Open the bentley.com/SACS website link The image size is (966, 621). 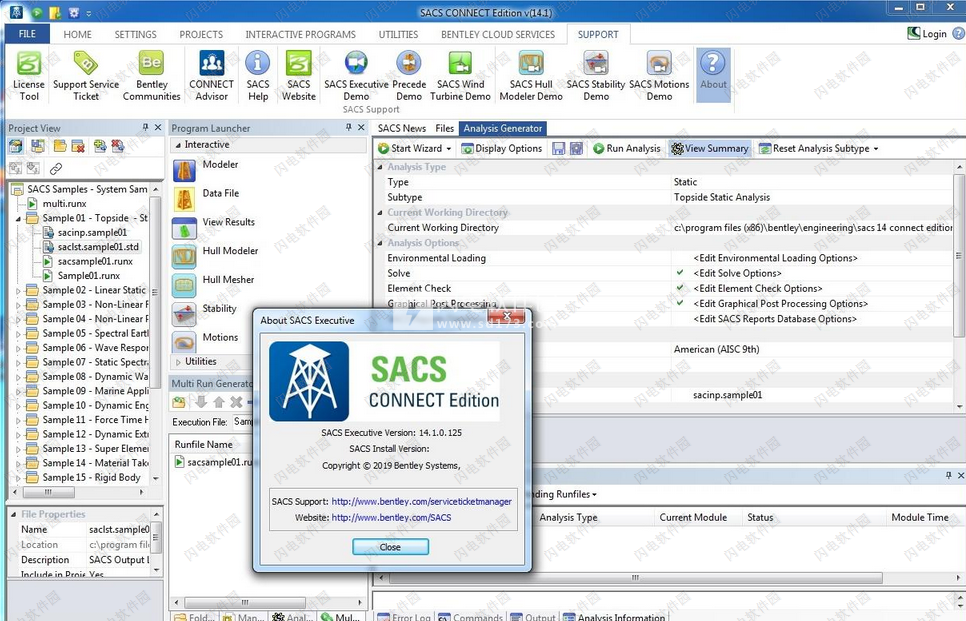click(x=391, y=518)
